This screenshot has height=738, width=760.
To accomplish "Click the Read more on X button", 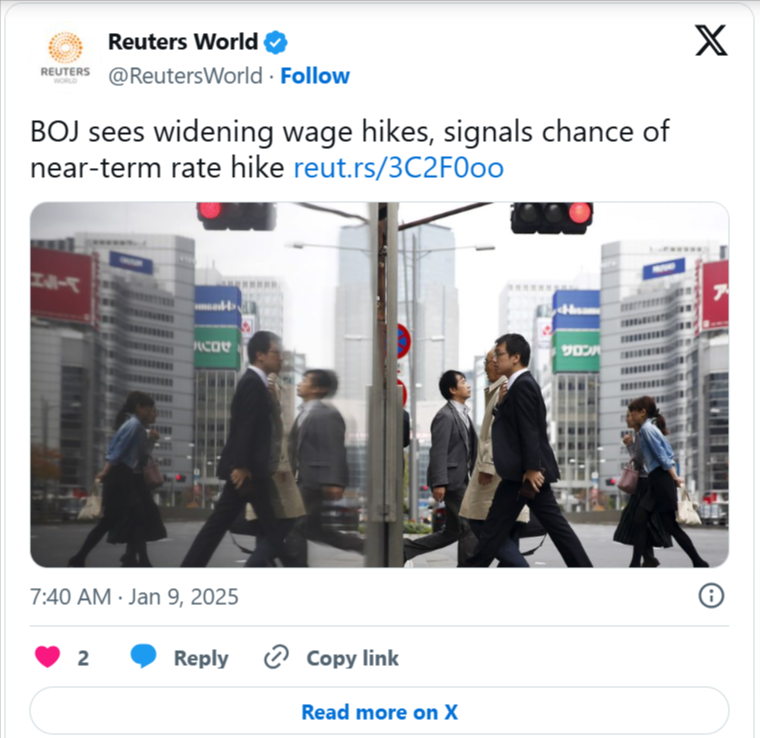I will 380,710.
